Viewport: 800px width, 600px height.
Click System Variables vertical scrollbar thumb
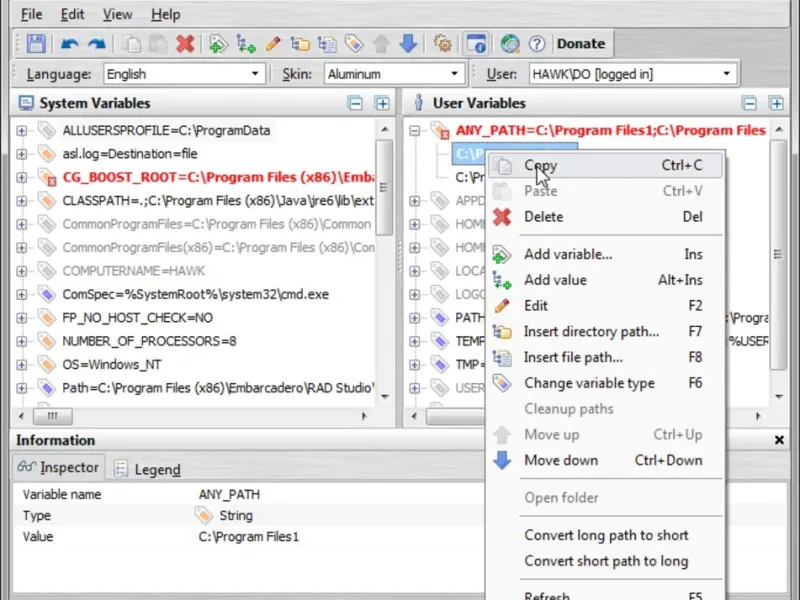[384, 187]
